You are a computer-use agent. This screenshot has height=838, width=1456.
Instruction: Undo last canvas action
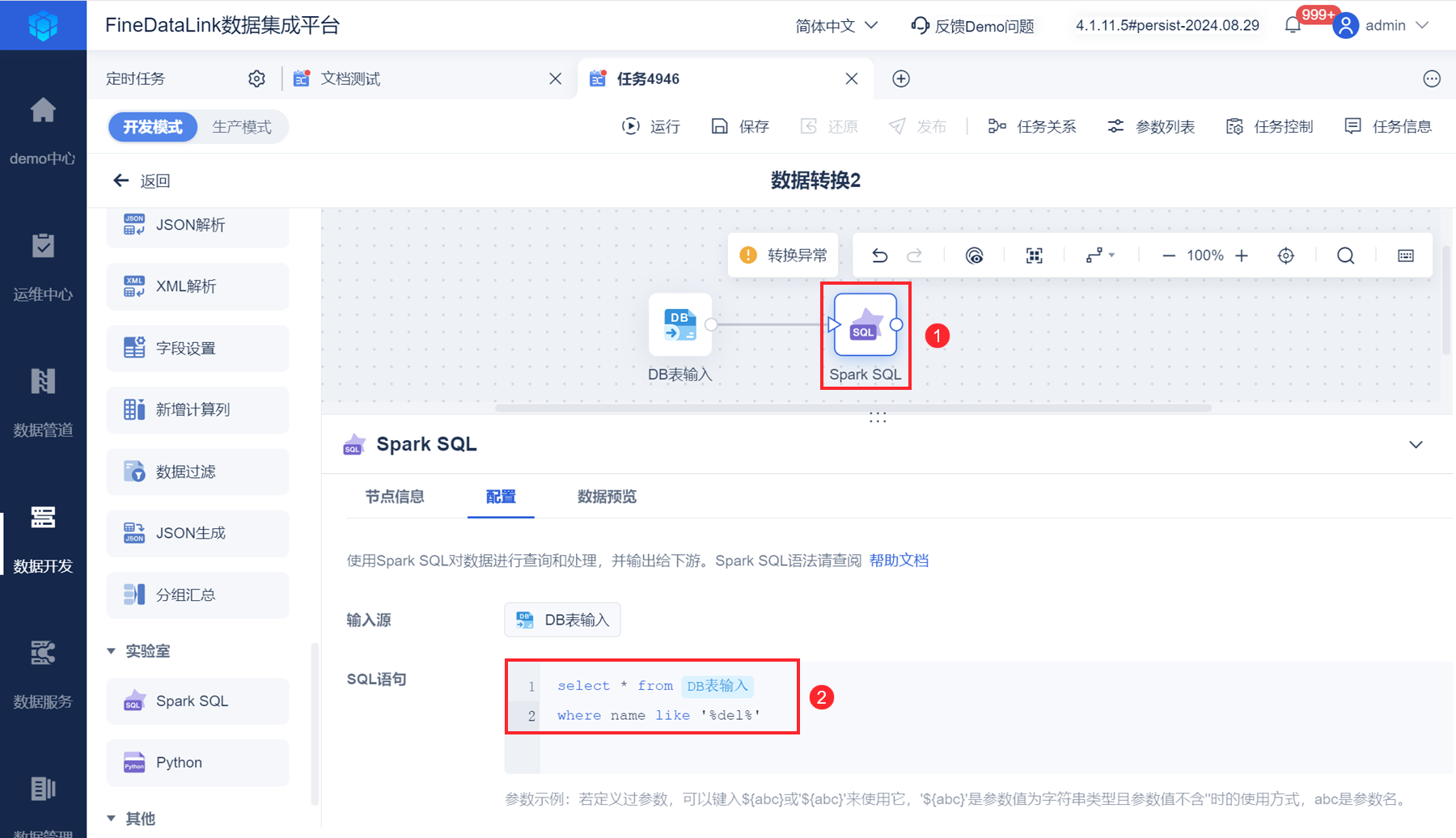pos(880,256)
